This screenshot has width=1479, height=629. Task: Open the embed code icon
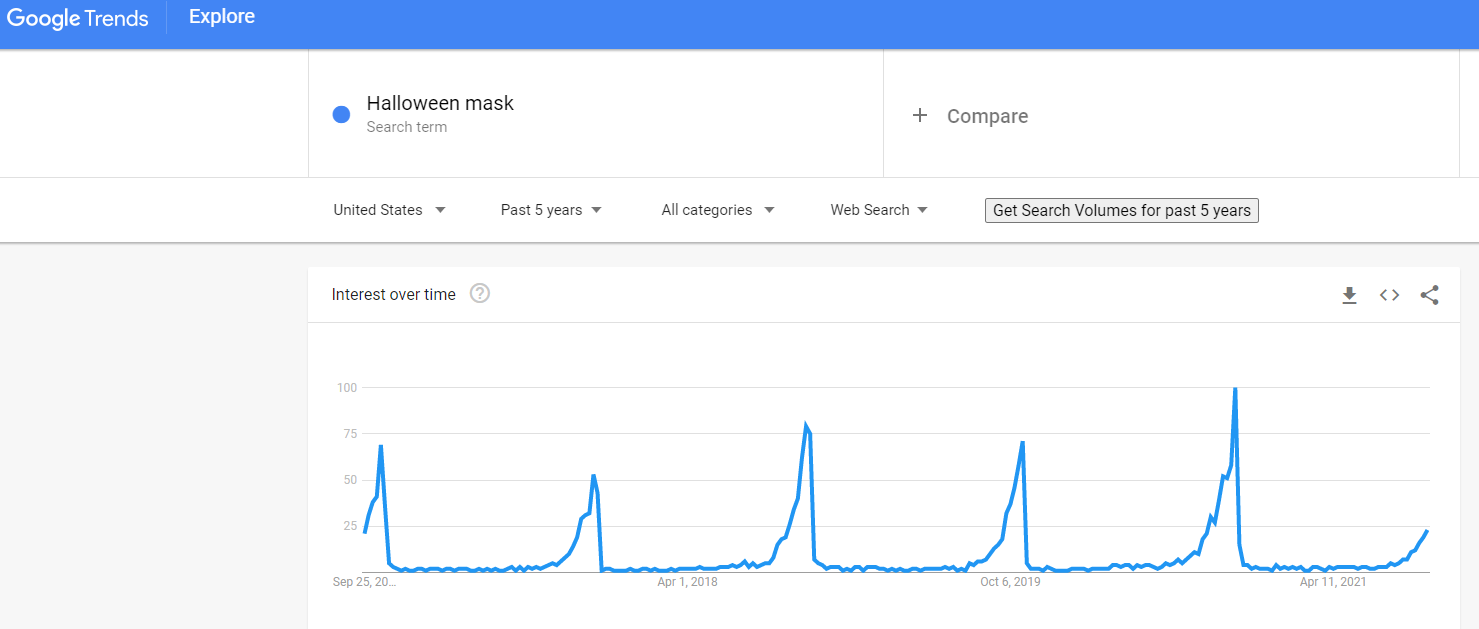(x=1389, y=295)
